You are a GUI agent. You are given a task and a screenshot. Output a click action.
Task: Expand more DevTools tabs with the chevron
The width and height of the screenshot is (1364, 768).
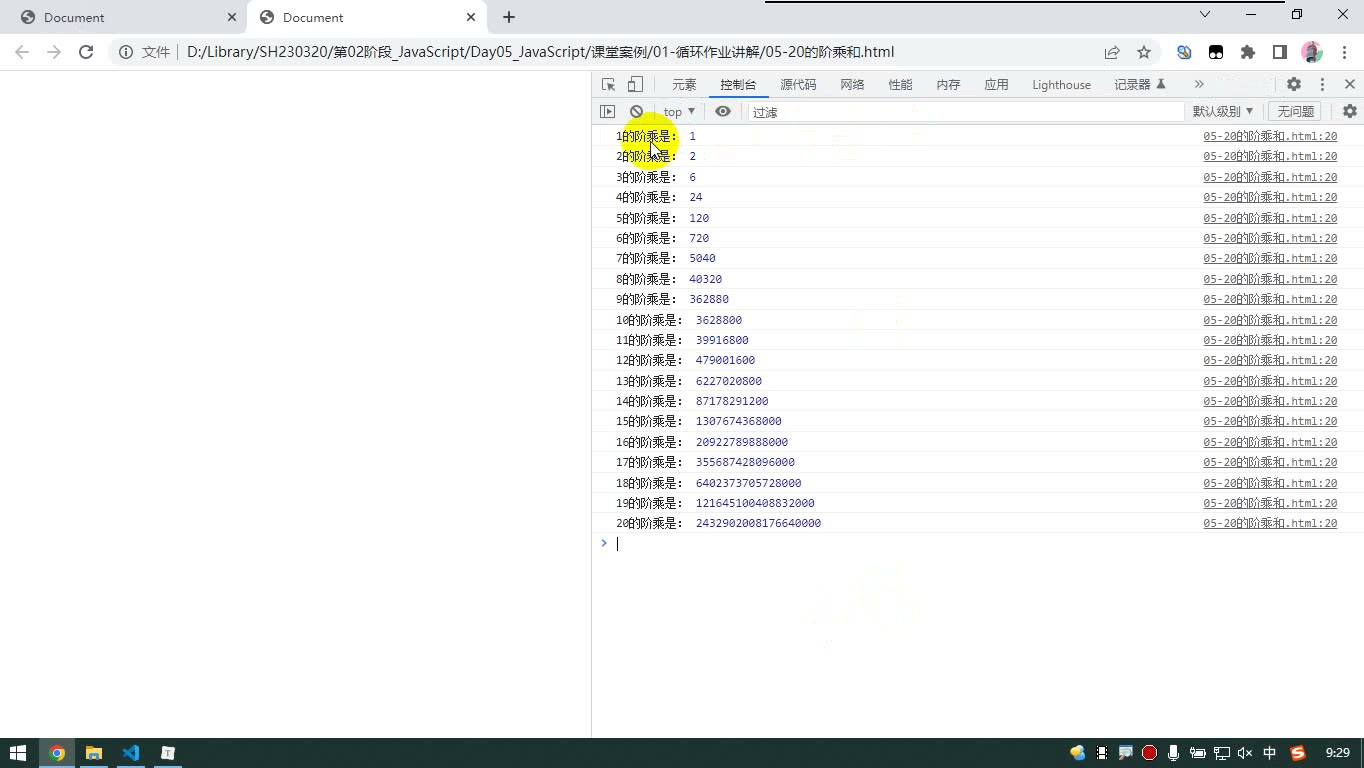tap(1199, 85)
